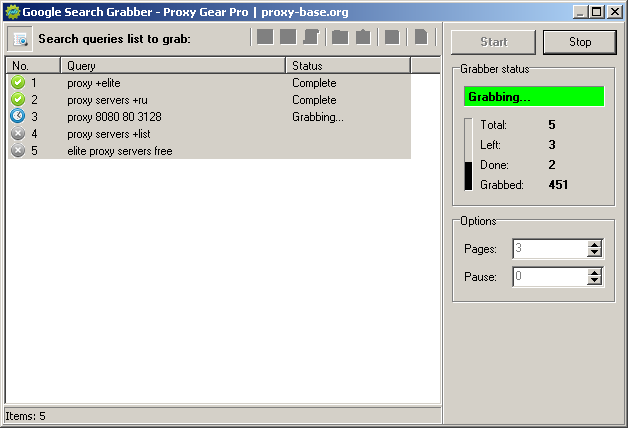Increase Pages value with up arrow
The image size is (628, 428).
[x=594, y=245]
